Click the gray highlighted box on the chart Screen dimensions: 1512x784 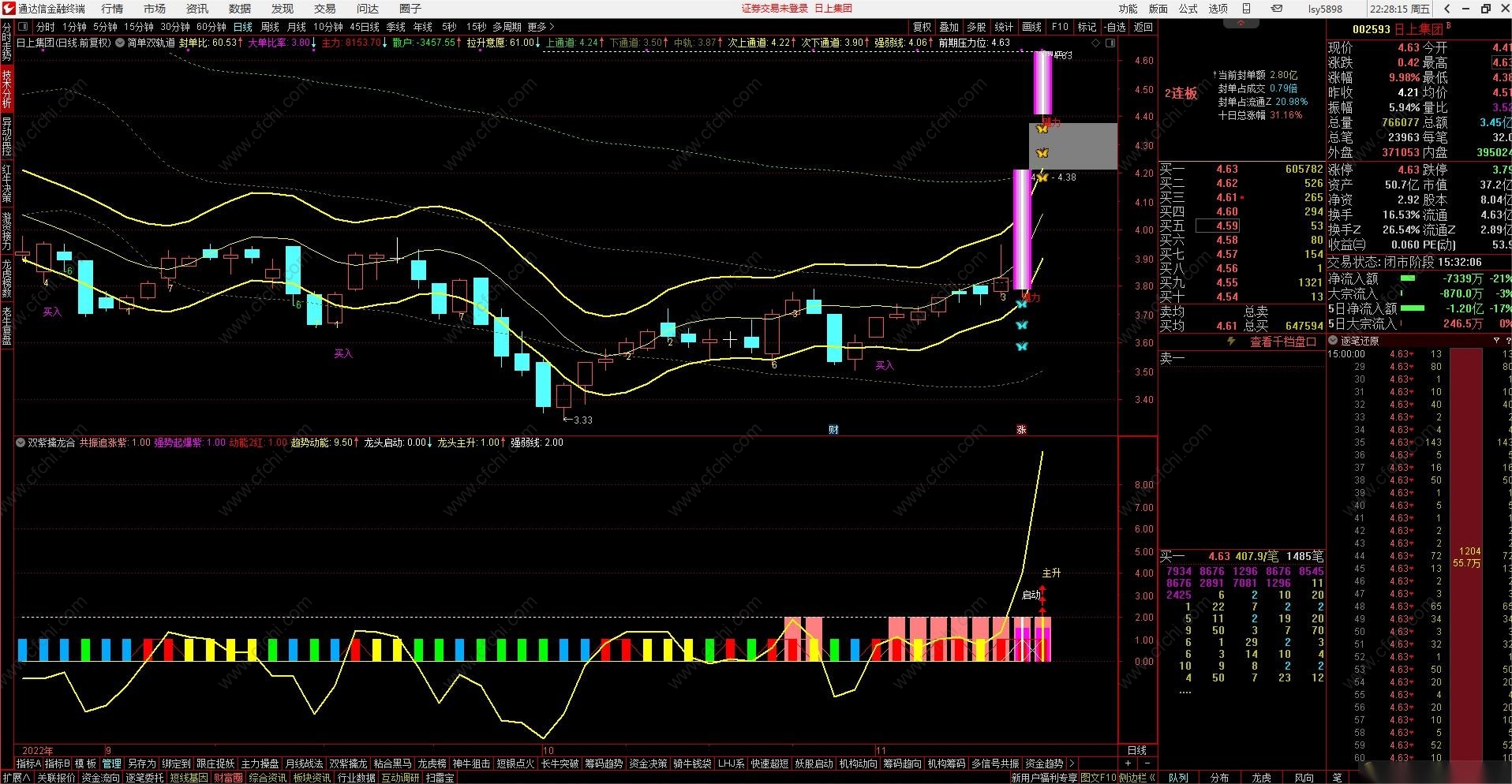pyautogui.click(x=1073, y=146)
